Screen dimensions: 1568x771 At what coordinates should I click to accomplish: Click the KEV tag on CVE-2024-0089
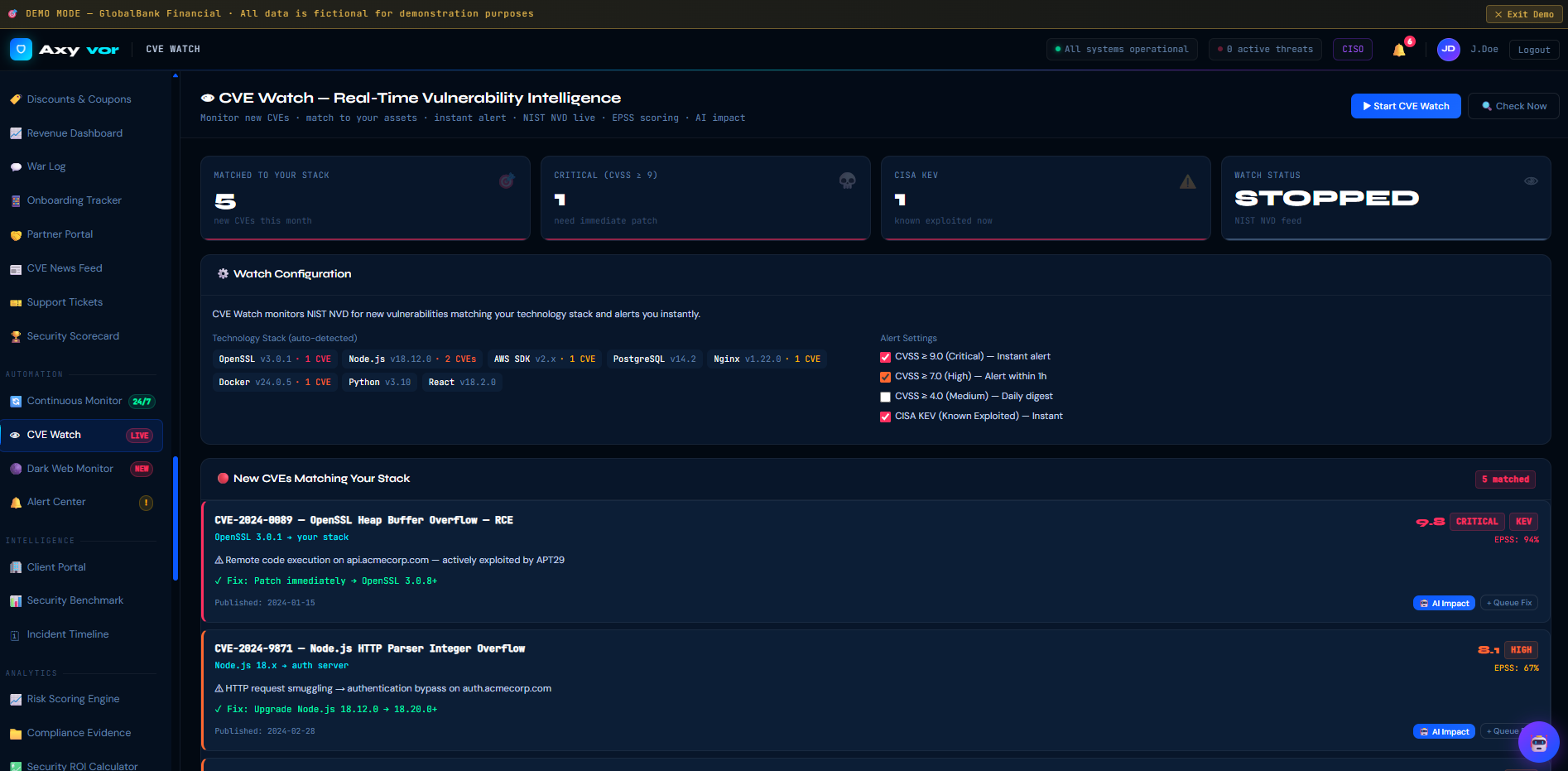[1523, 522]
